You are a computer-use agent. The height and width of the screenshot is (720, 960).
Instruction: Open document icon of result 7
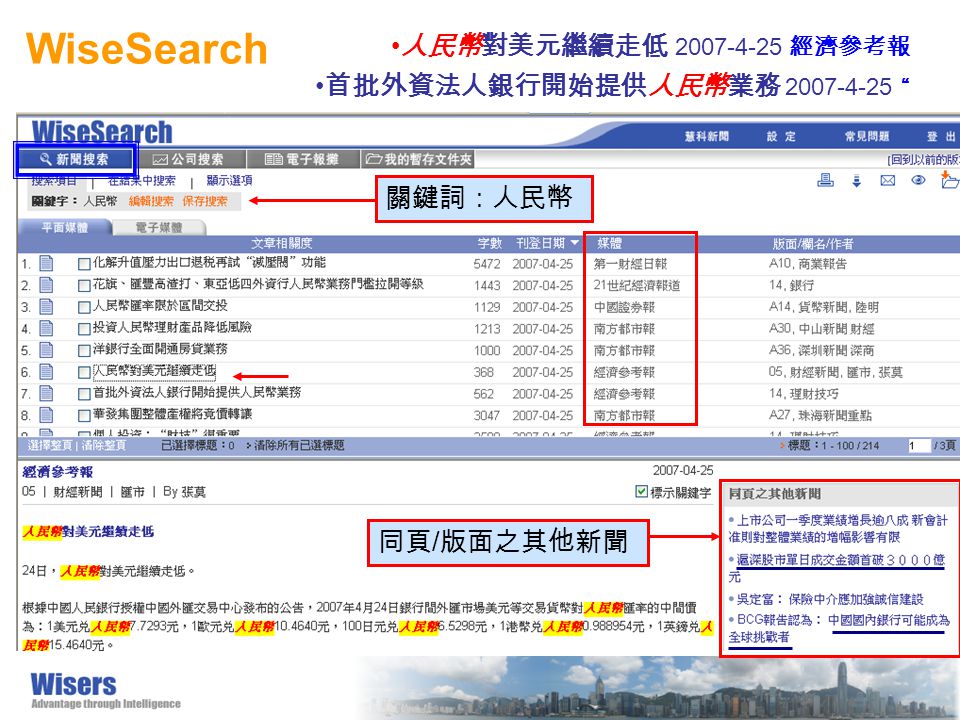click(x=46, y=394)
